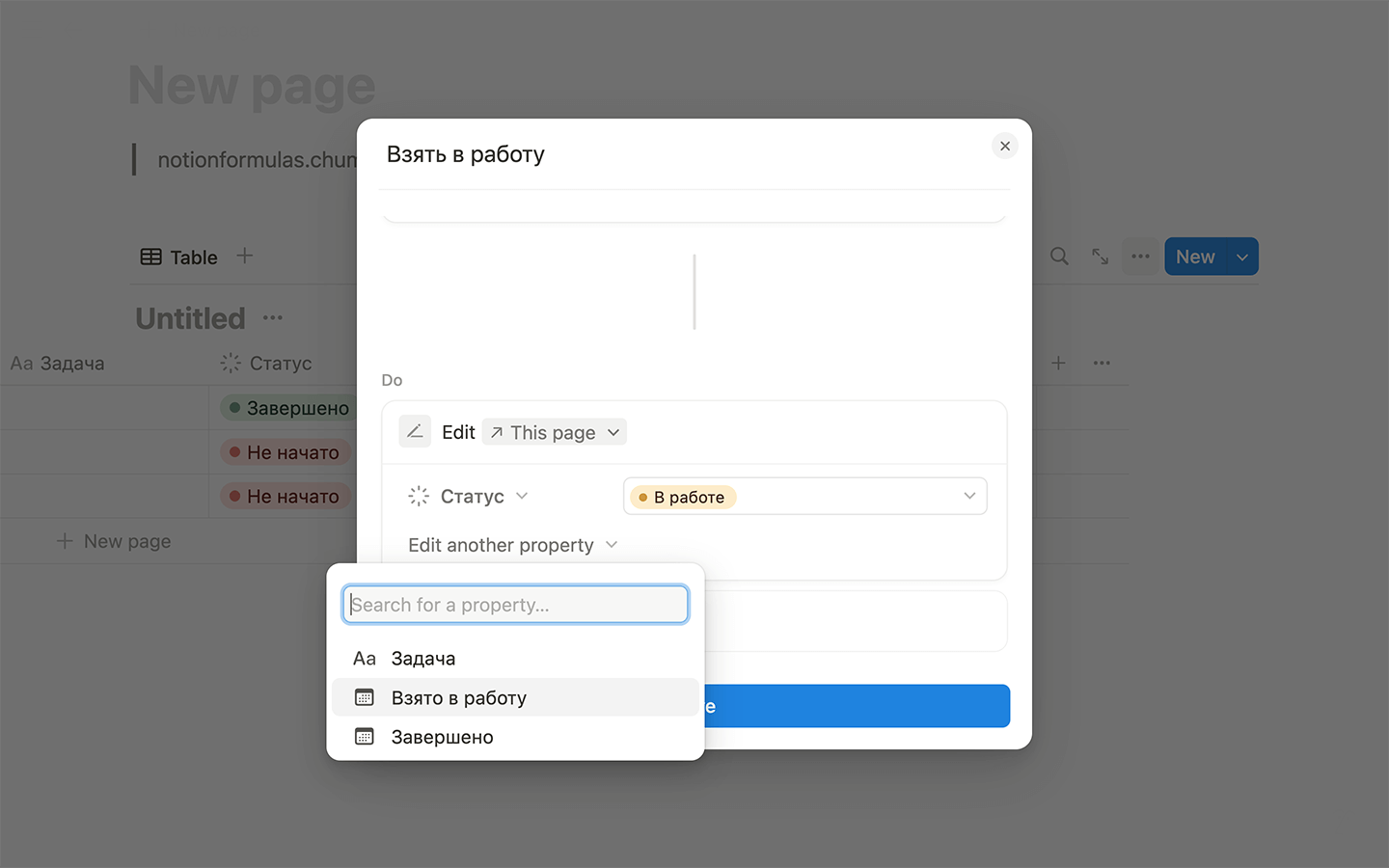Image resolution: width=1389 pixels, height=868 pixels.
Task: Add a row via New page
Action: (x=114, y=541)
